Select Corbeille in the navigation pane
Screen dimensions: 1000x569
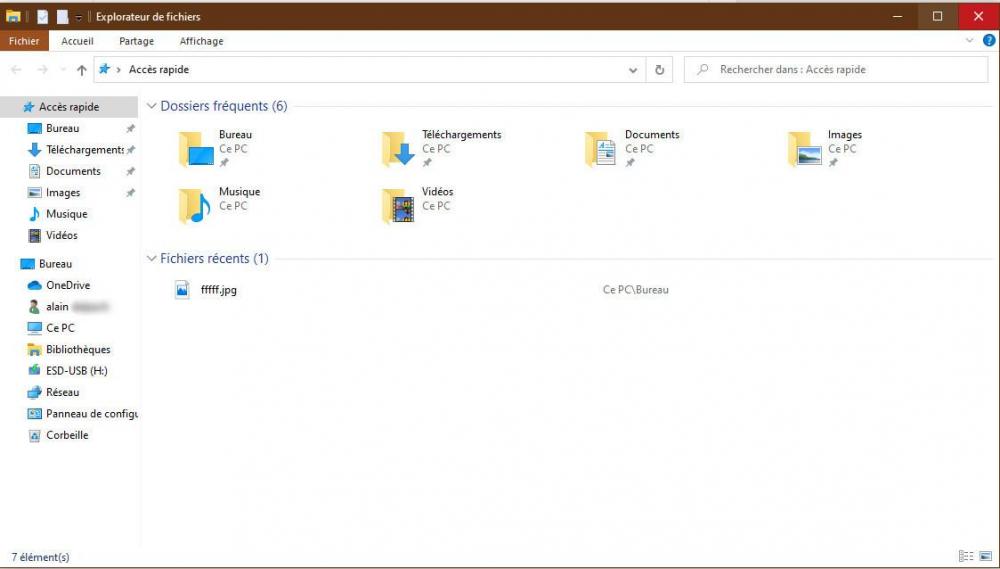67,435
